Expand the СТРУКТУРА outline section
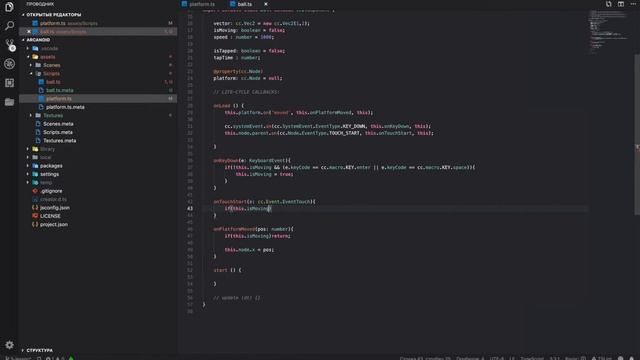The height and width of the screenshot is (360, 640). [40, 350]
